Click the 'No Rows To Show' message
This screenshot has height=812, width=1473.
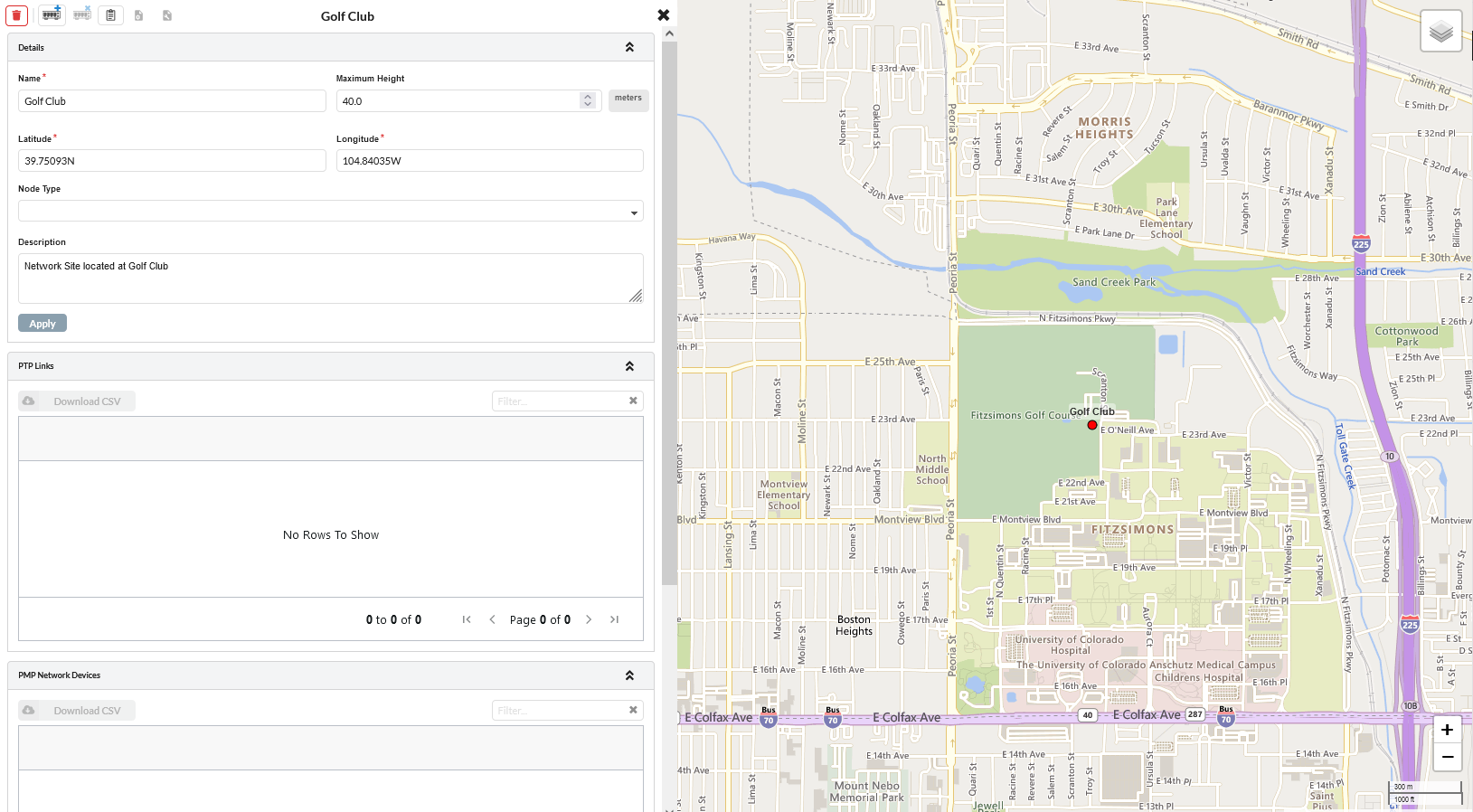331,535
